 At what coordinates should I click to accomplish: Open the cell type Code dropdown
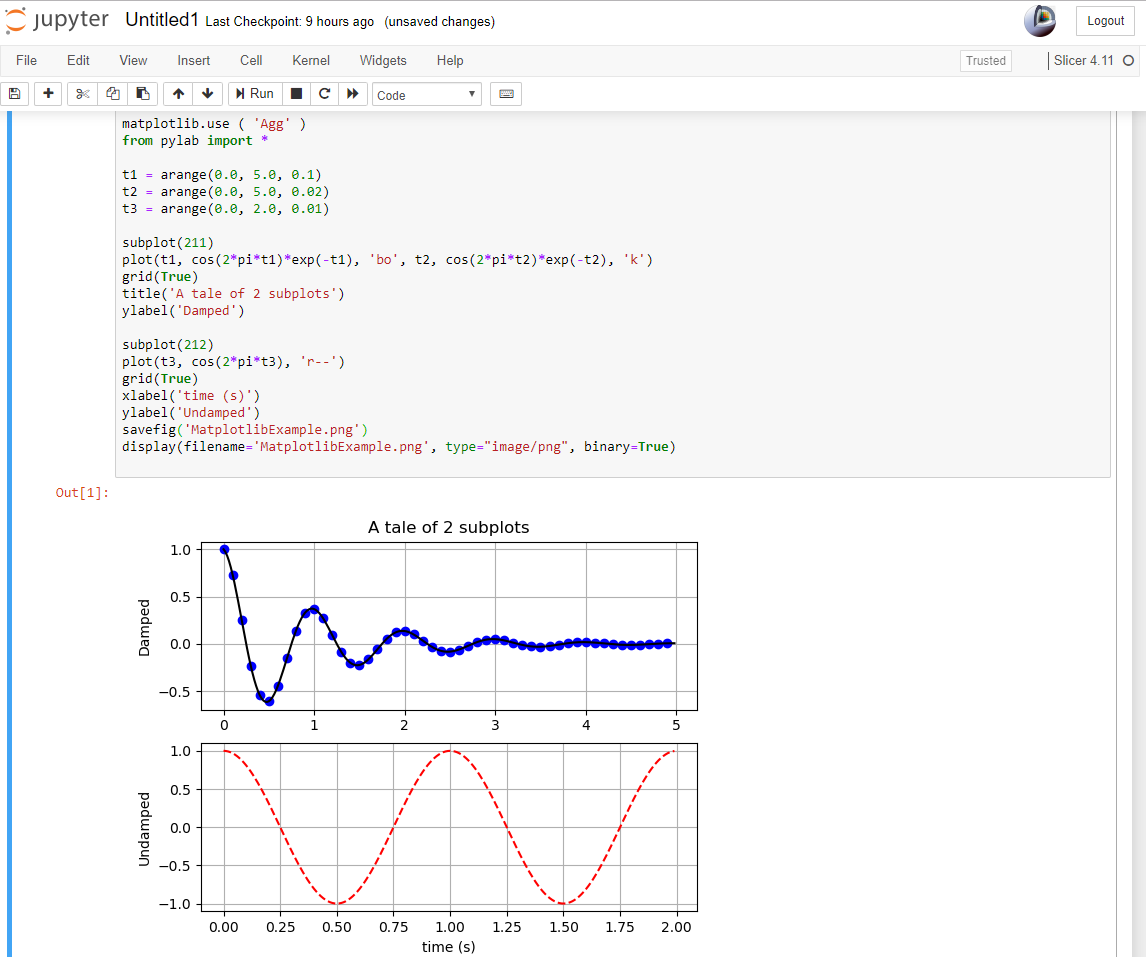(x=427, y=95)
